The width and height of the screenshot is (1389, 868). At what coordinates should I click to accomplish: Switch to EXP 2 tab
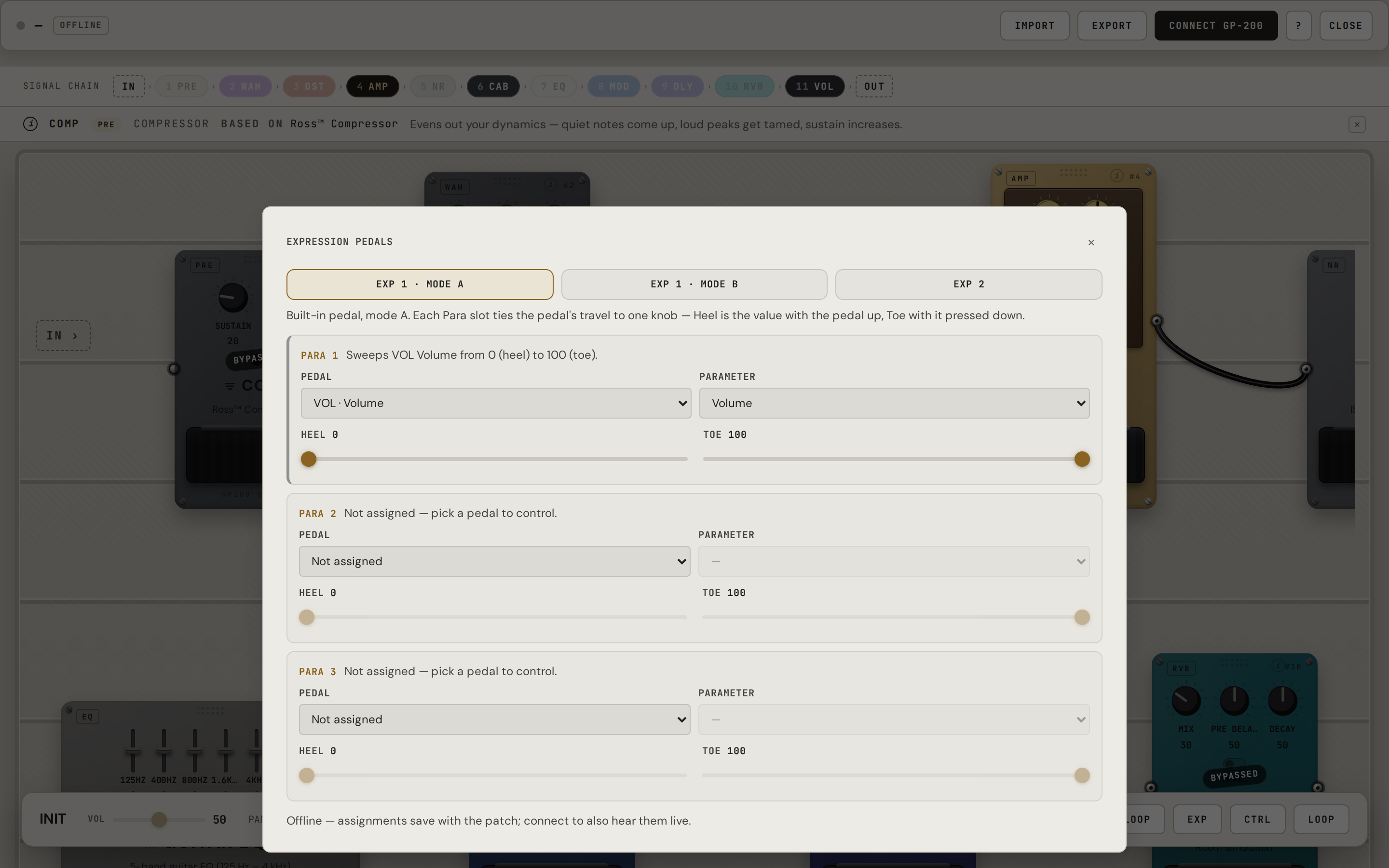tap(968, 284)
